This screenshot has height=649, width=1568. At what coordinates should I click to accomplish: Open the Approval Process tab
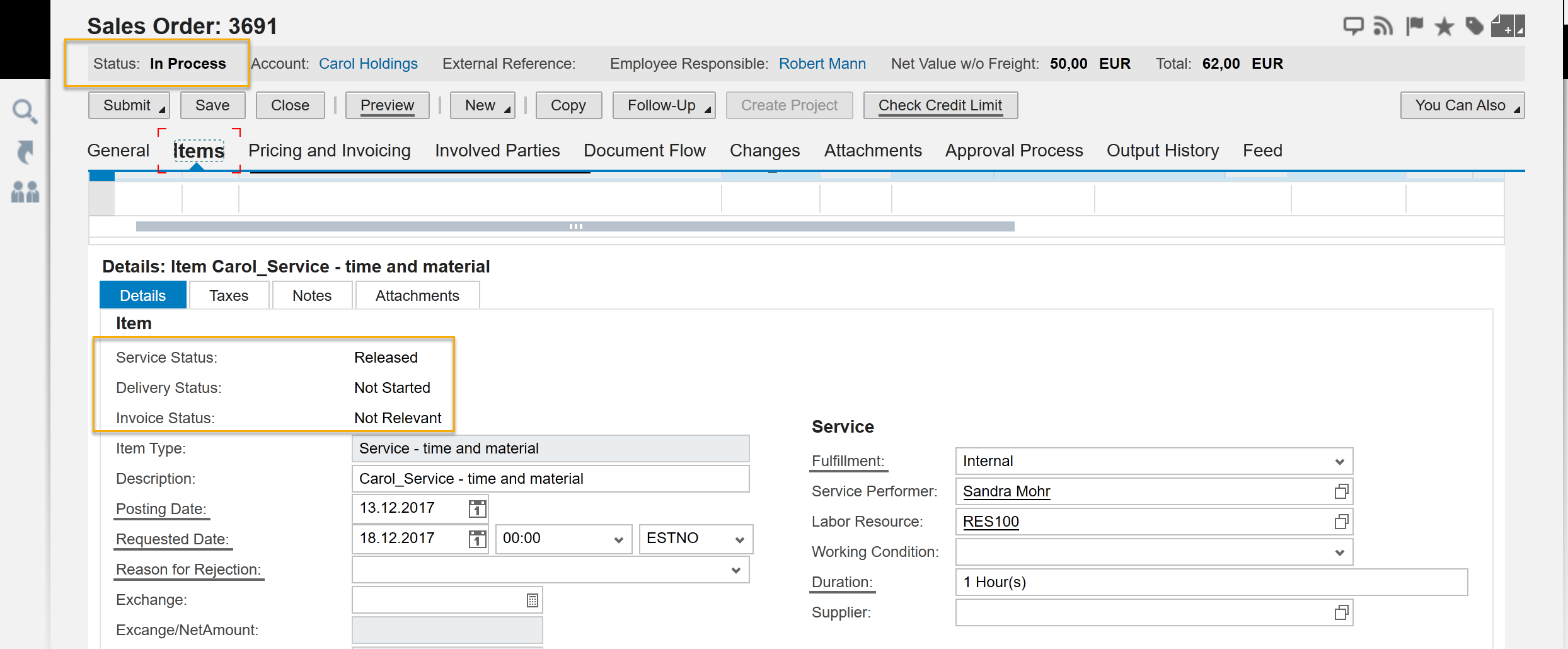1014,151
